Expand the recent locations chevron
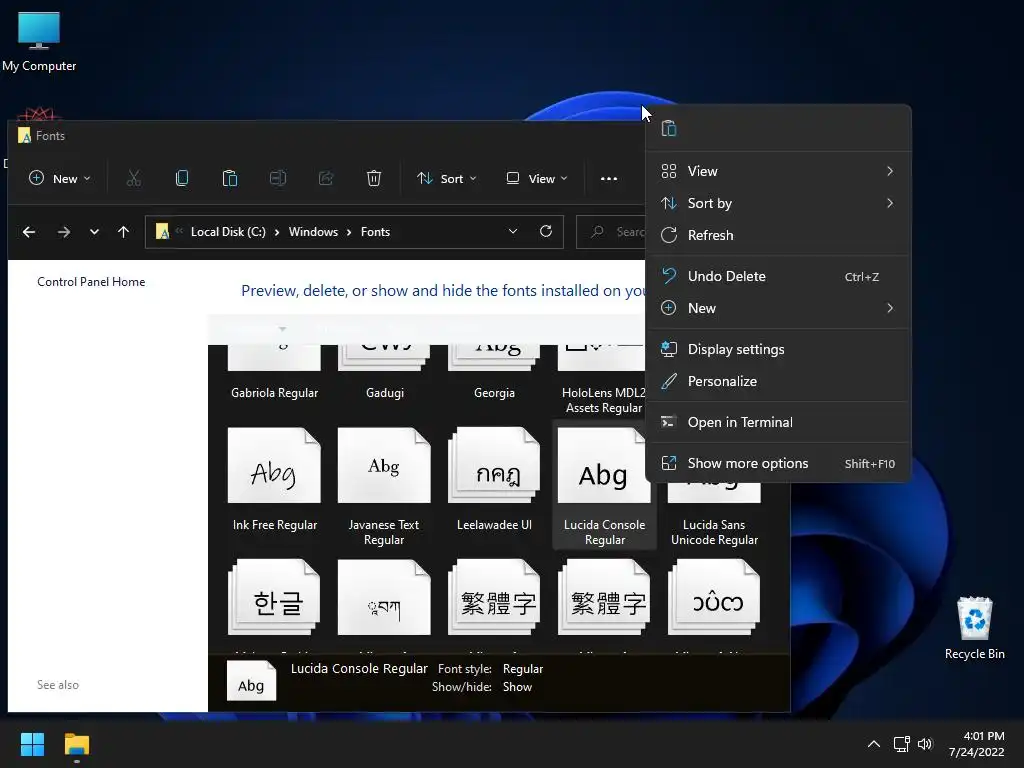Image resolution: width=1024 pixels, height=768 pixels. coord(94,232)
